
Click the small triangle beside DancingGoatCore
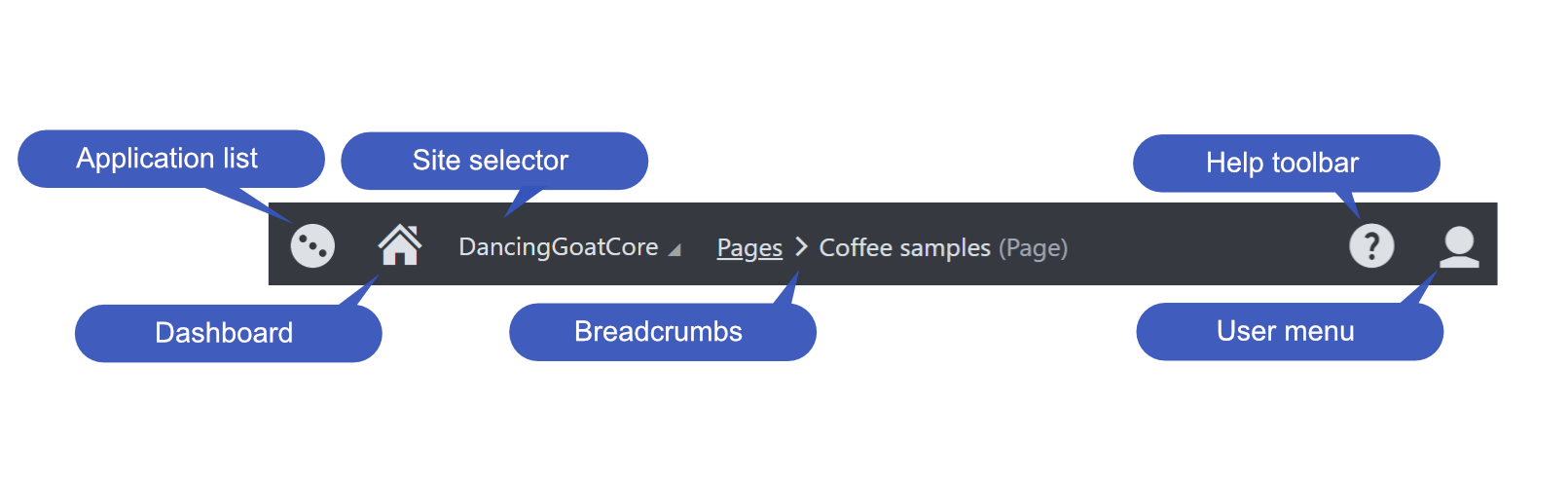tap(675, 250)
